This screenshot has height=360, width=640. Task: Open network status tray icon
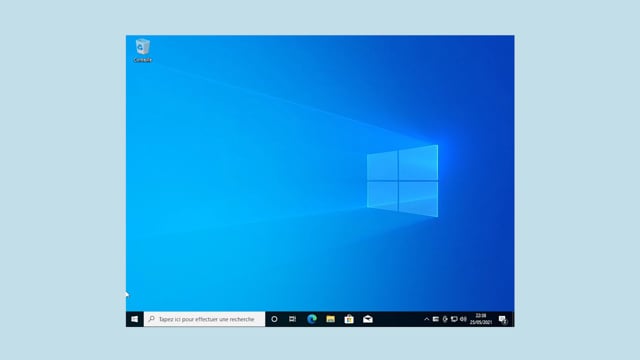click(x=454, y=319)
